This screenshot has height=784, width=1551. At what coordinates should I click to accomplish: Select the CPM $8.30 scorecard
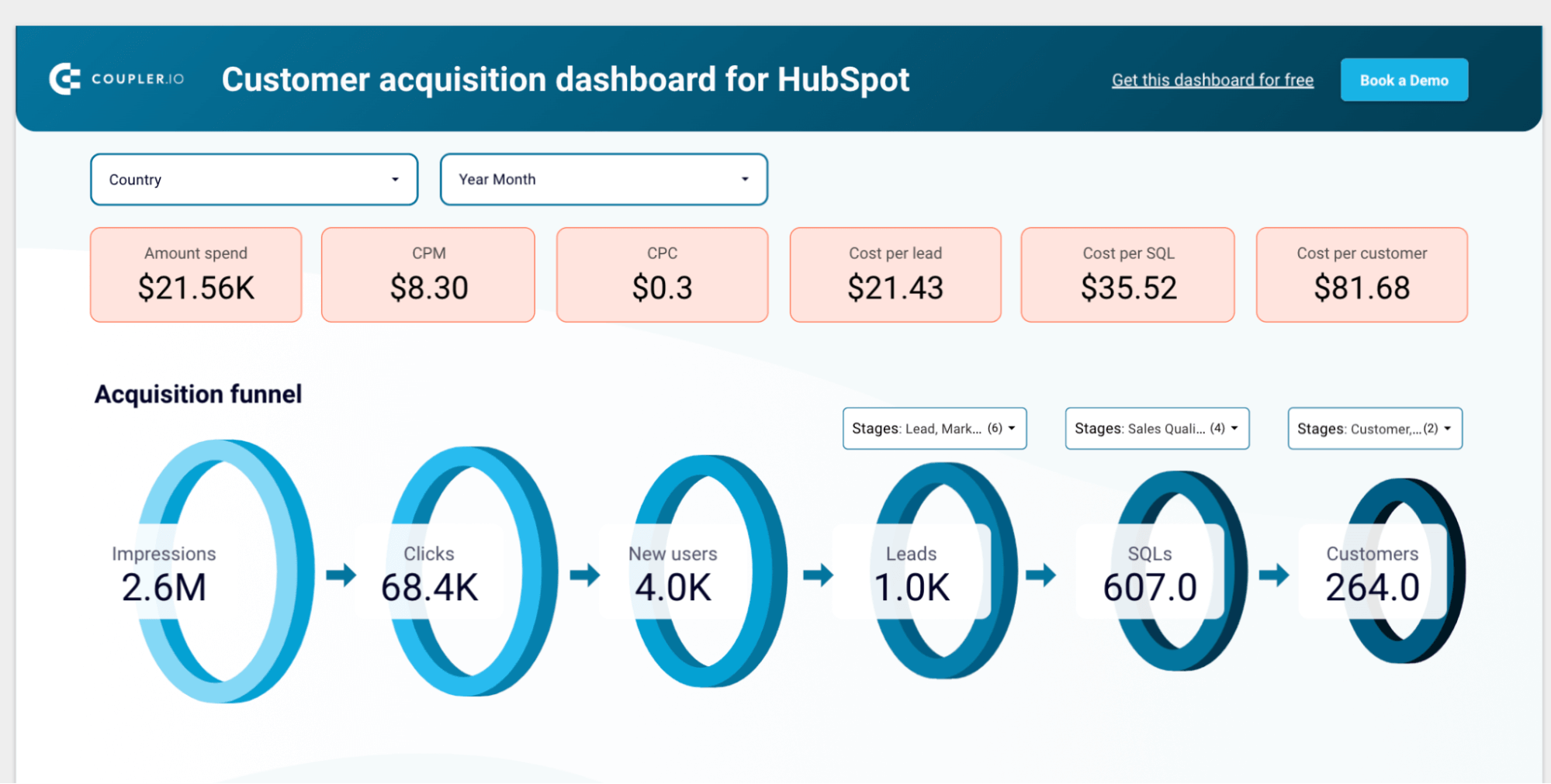pos(428,275)
